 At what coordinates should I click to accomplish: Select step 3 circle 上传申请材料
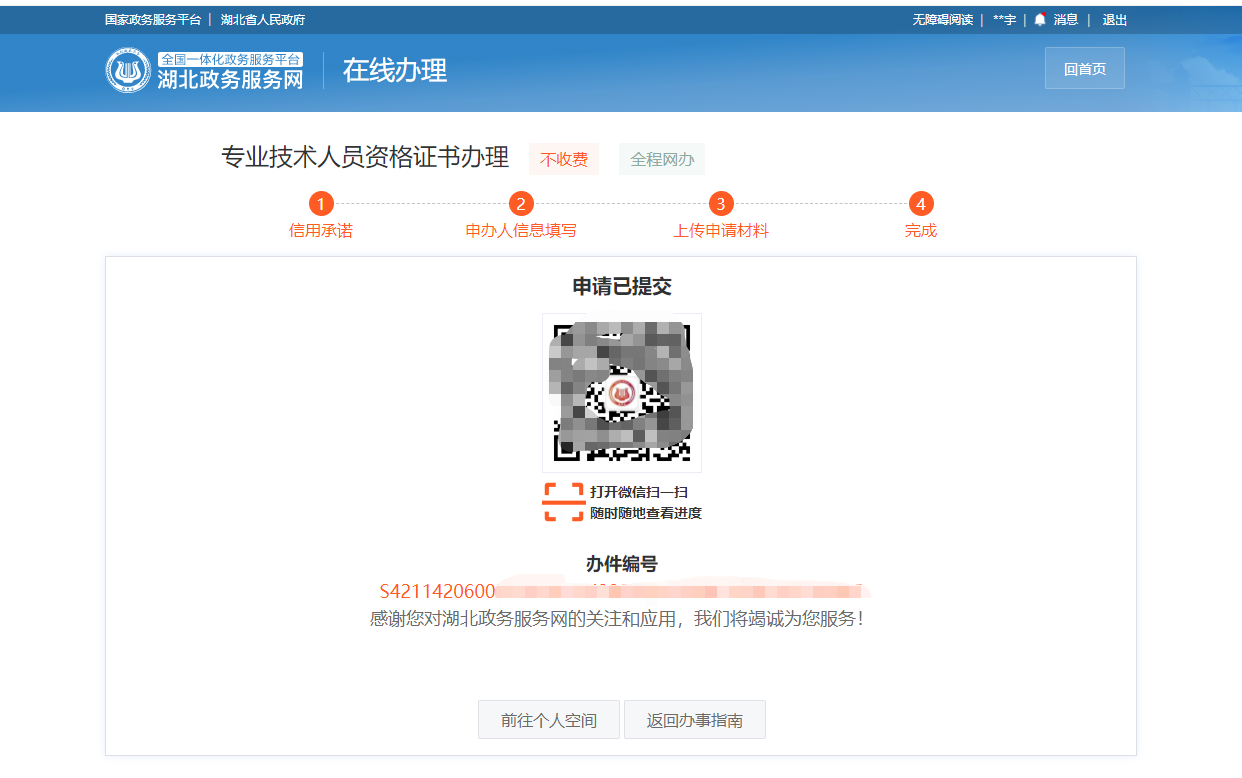coord(721,204)
